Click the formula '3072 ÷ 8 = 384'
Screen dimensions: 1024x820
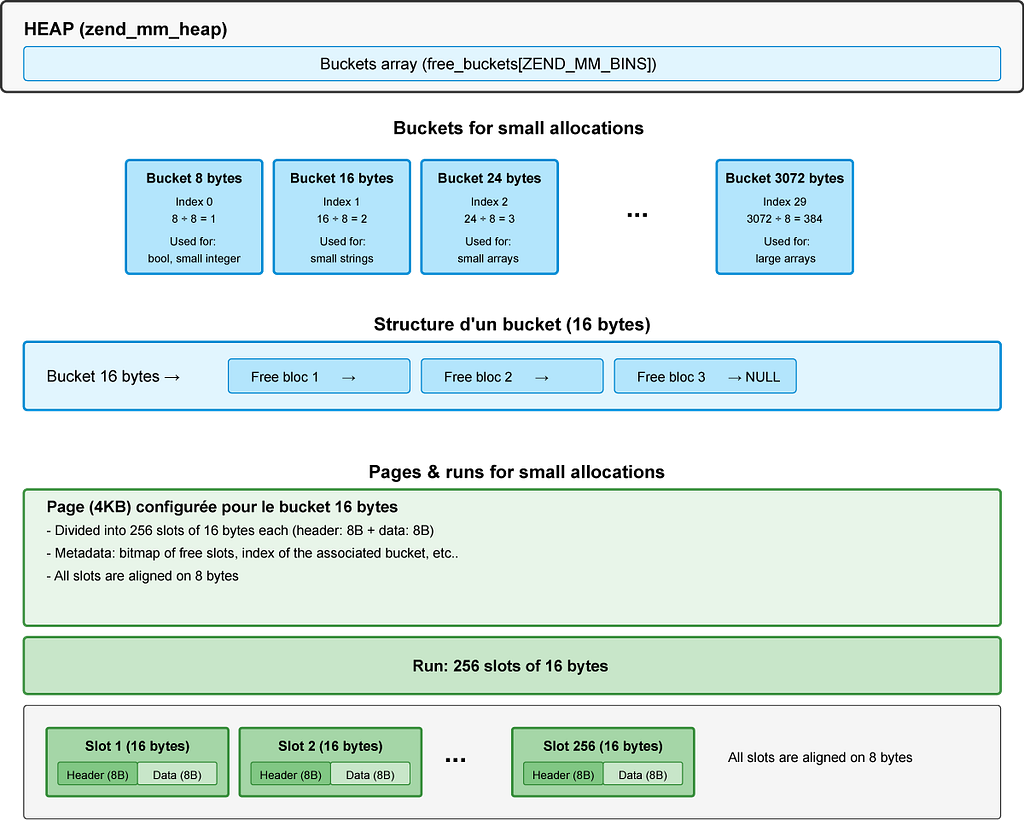(784, 219)
